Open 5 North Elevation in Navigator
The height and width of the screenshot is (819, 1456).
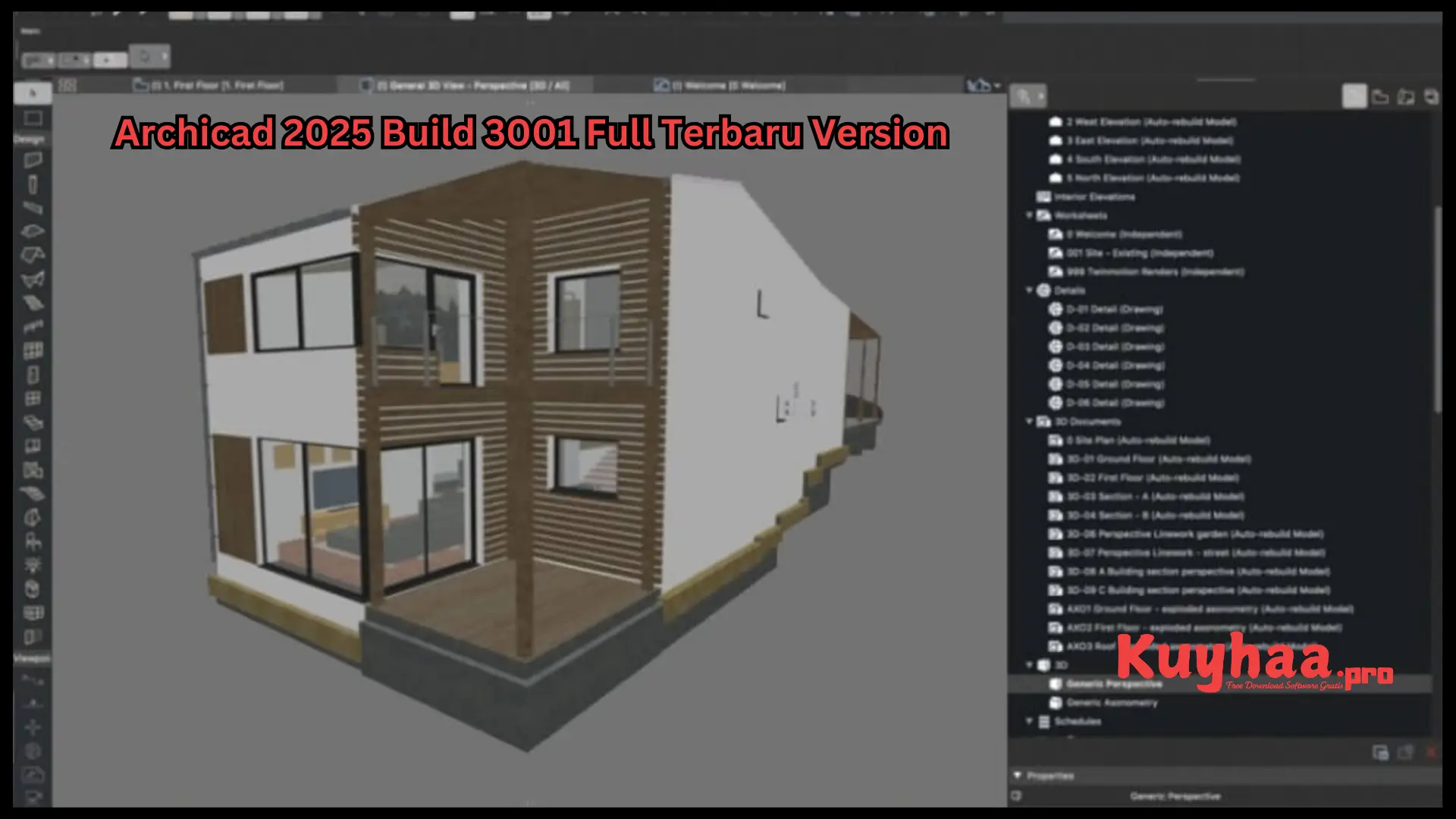(x=1144, y=178)
